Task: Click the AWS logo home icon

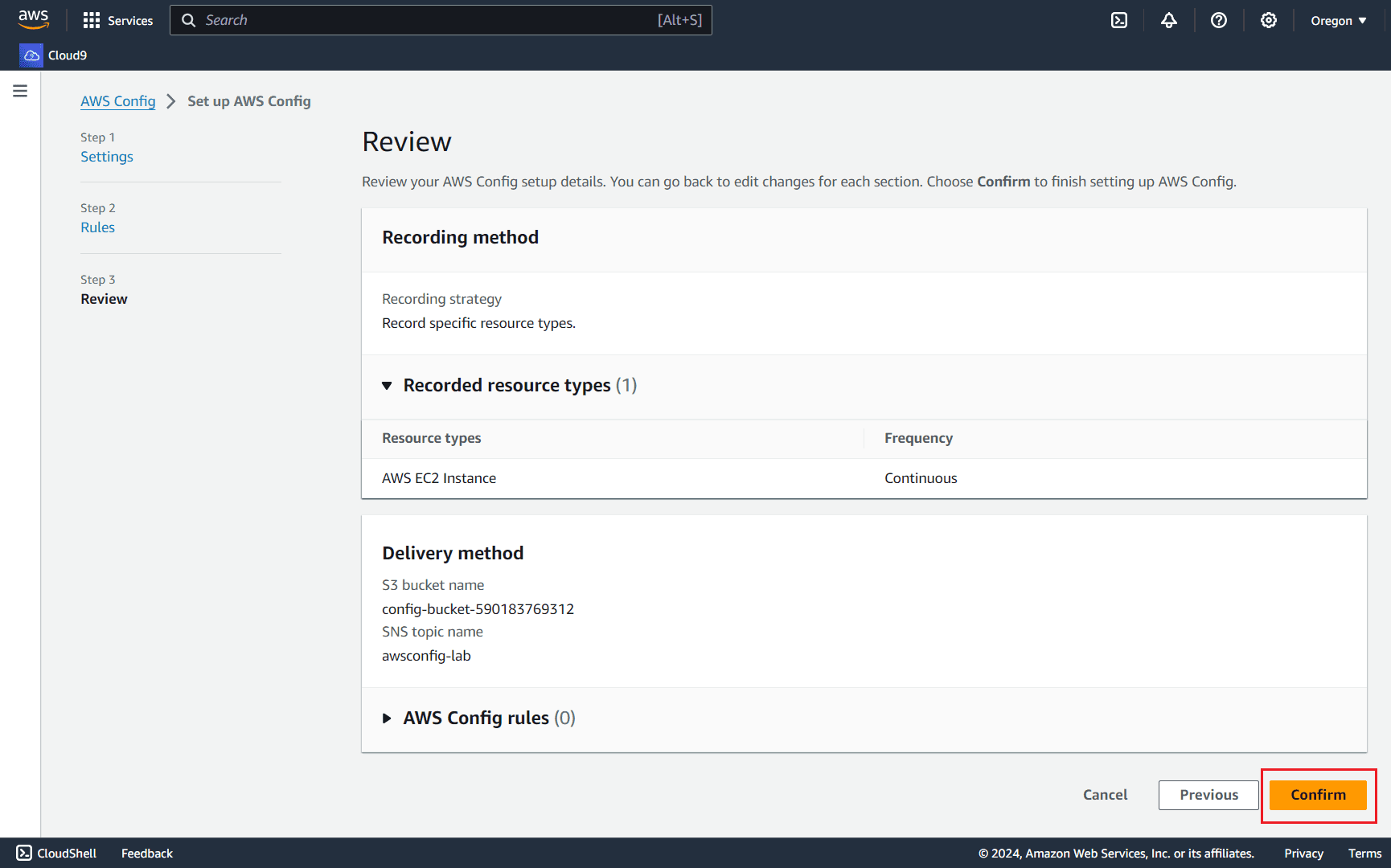Action: (x=34, y=19)
